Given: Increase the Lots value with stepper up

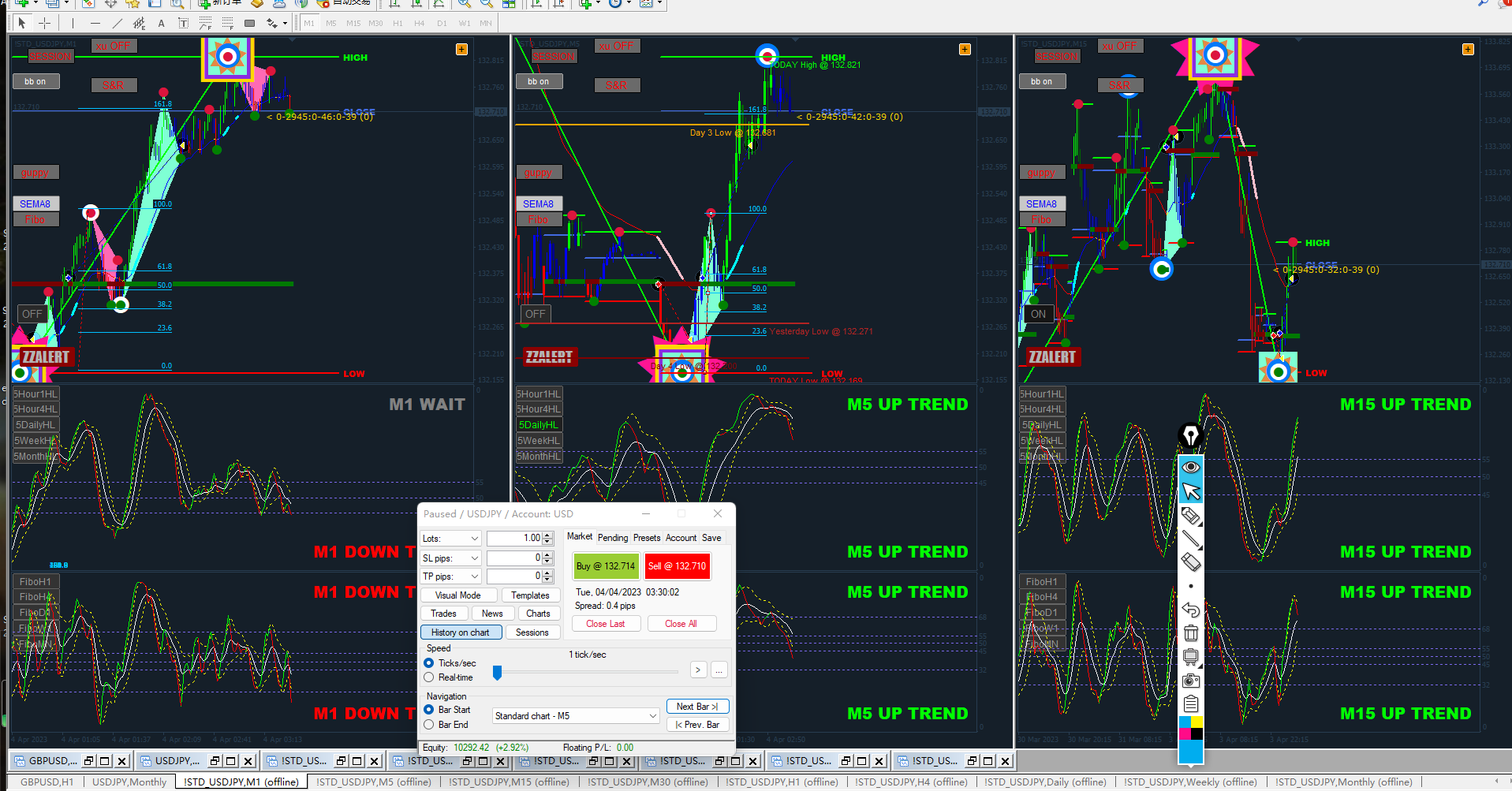Looking at the screenshot, I should [548, 535].
